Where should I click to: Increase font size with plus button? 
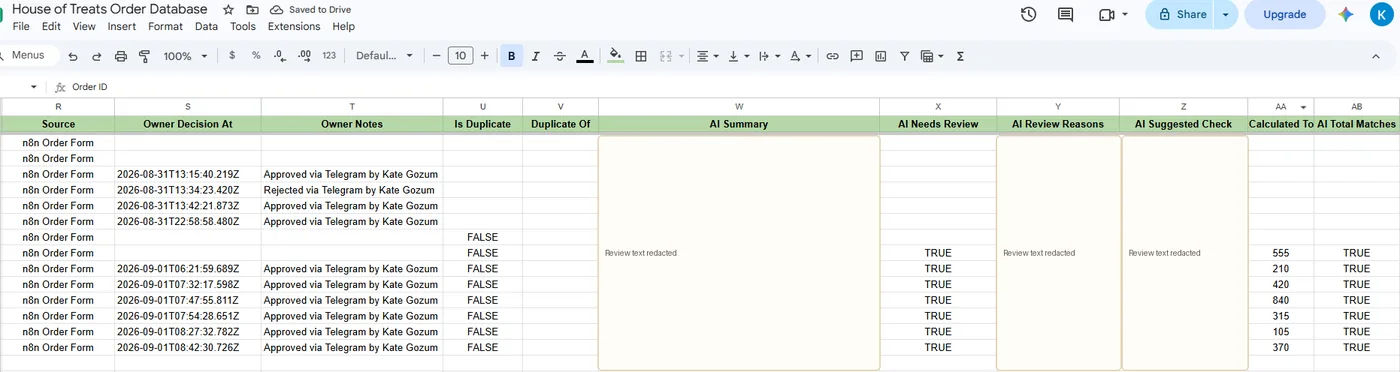pos(485,56)
